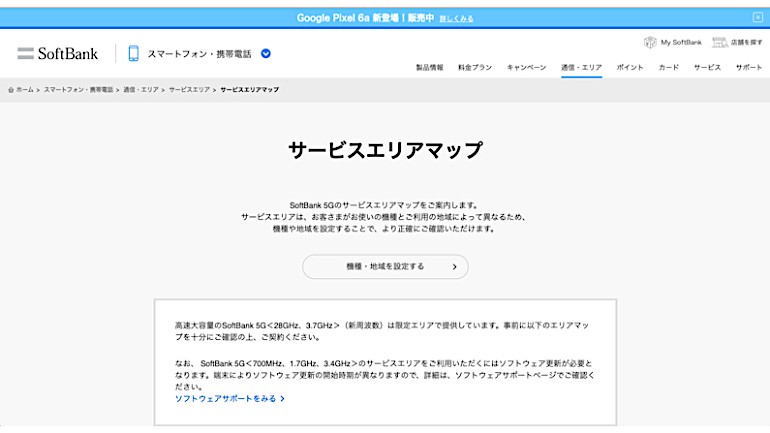Expand the スマートフォン・携帯電話 category dropdown
The width and height of the screenshot is (770, 433).
pos(266,53)
